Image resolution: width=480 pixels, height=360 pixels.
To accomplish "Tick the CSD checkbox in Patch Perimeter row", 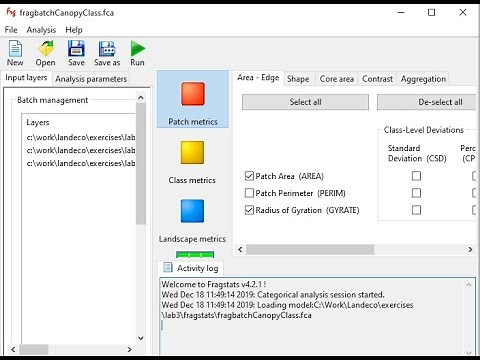I will pos(416,193).
